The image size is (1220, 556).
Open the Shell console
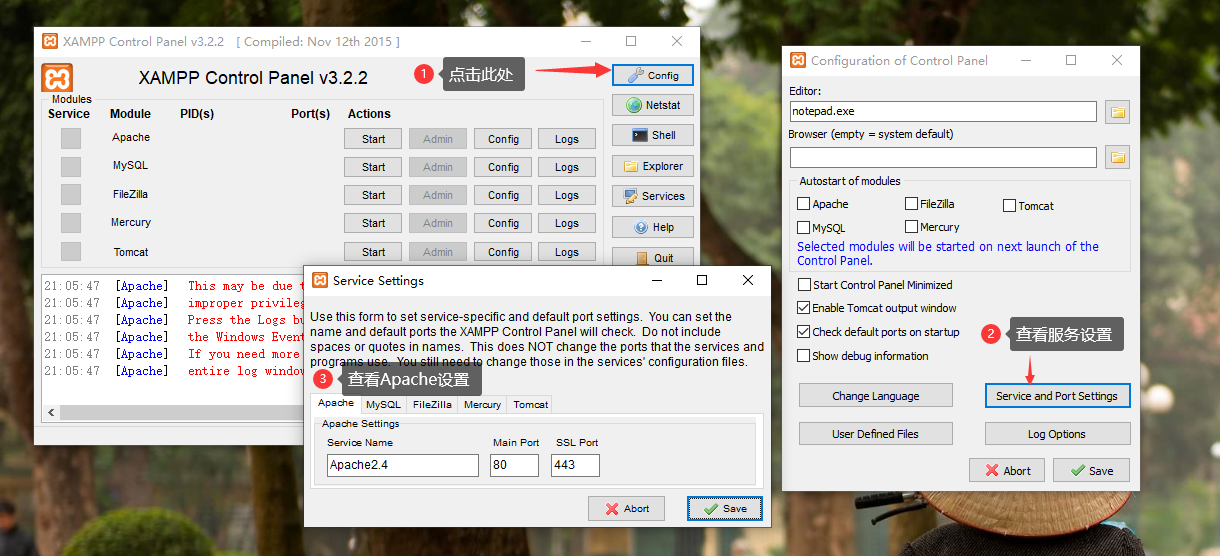pyautogui.click(x=653, y=135)
